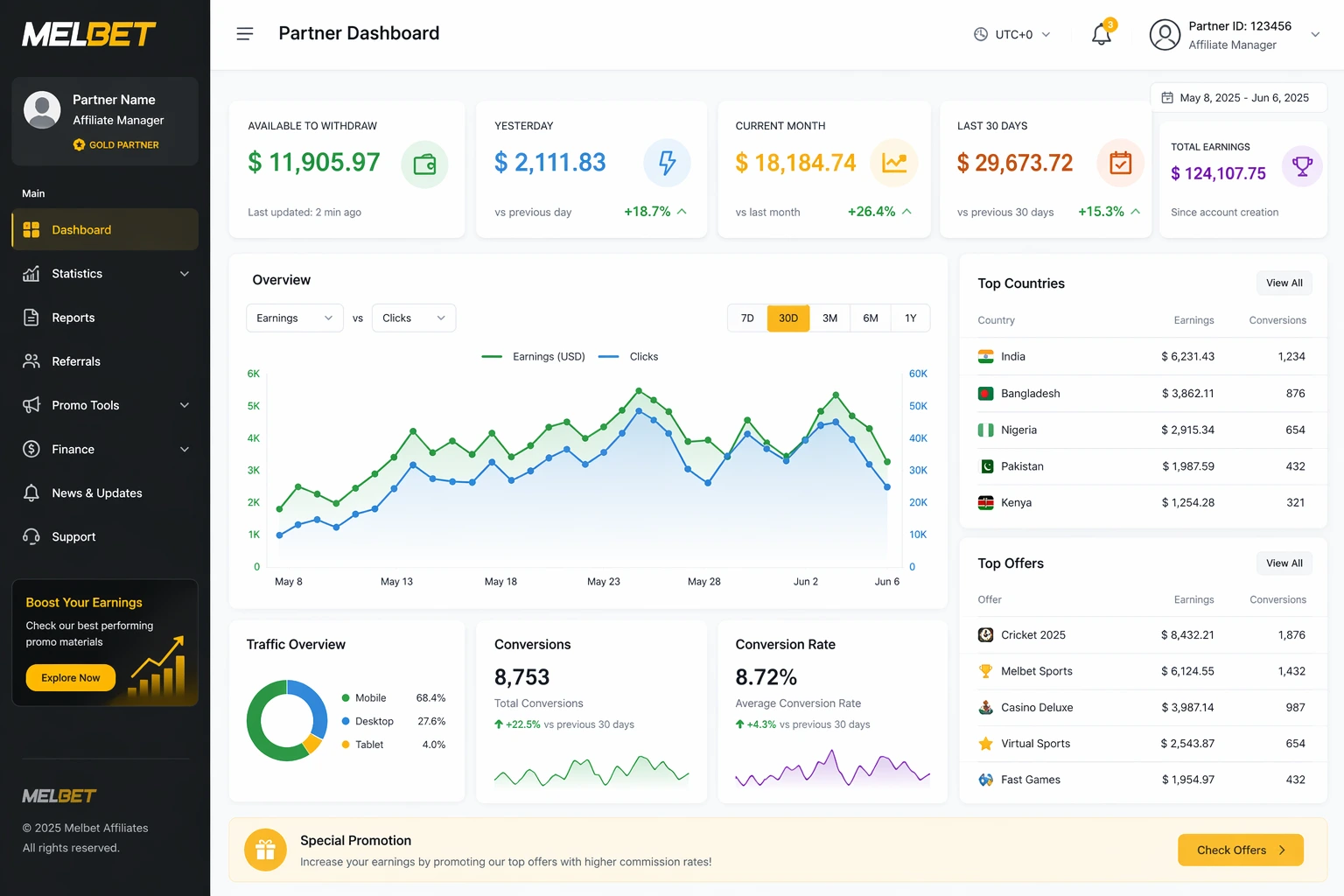Image resolution: width=1344 pixels, height=896 pixels.
Task: Open Referrals from the sidebar
Action: 105,361
